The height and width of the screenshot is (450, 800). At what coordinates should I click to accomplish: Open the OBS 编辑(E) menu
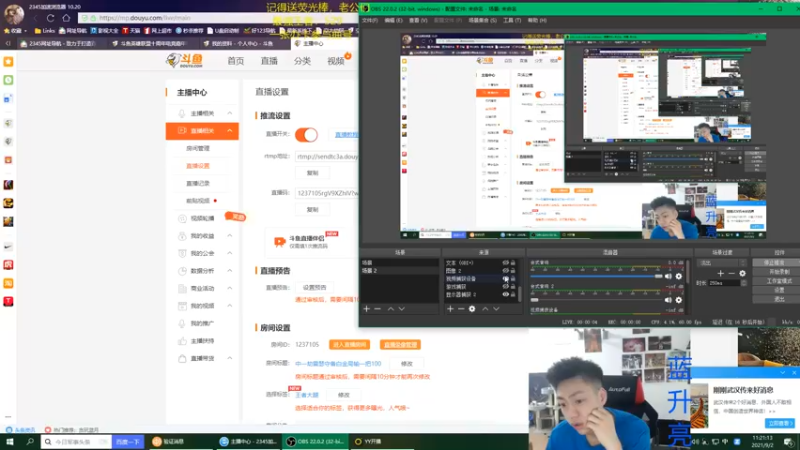coord(393,20)
